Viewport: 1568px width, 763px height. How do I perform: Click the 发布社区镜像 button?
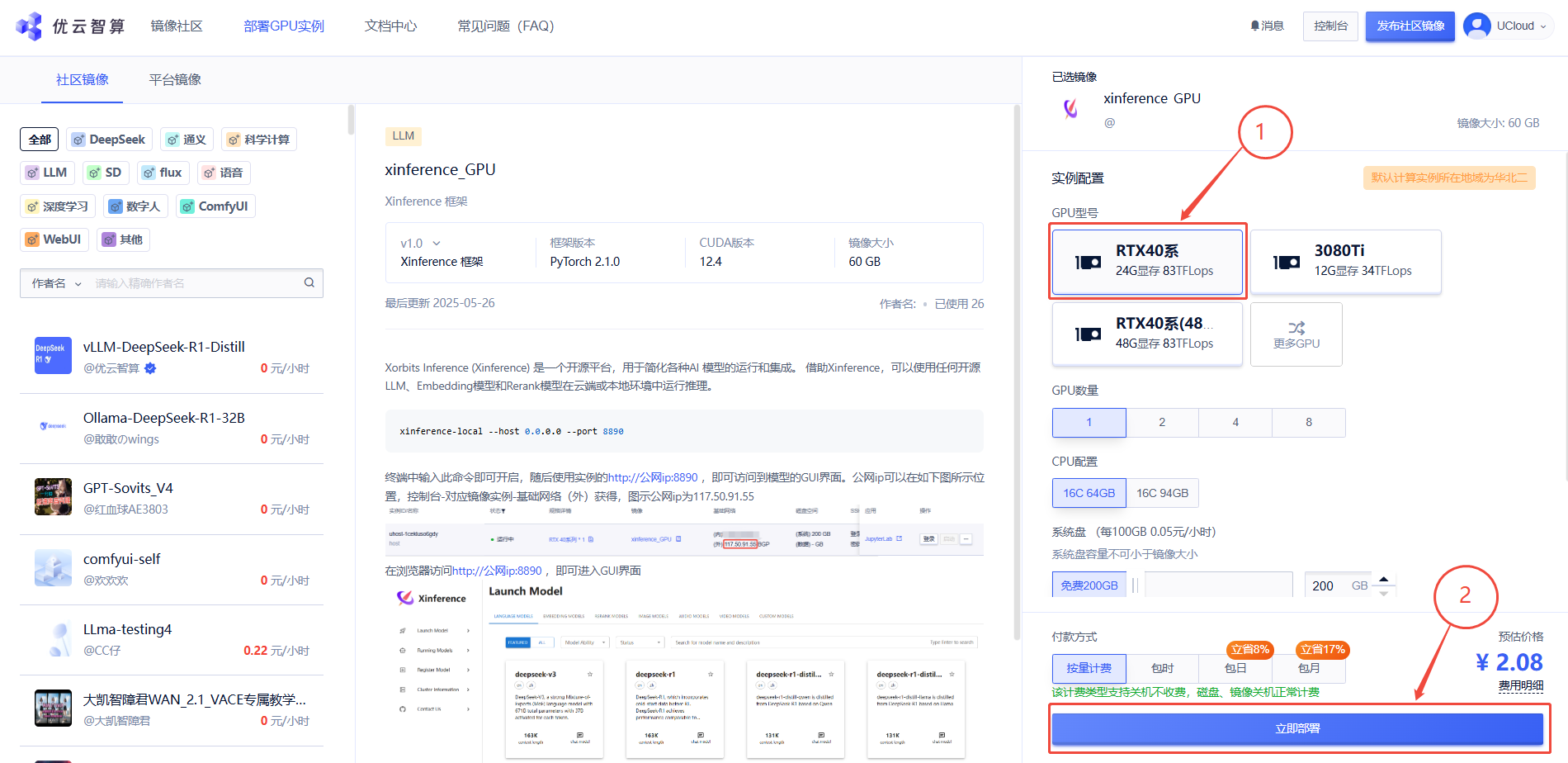click(x=1410, y=26)
